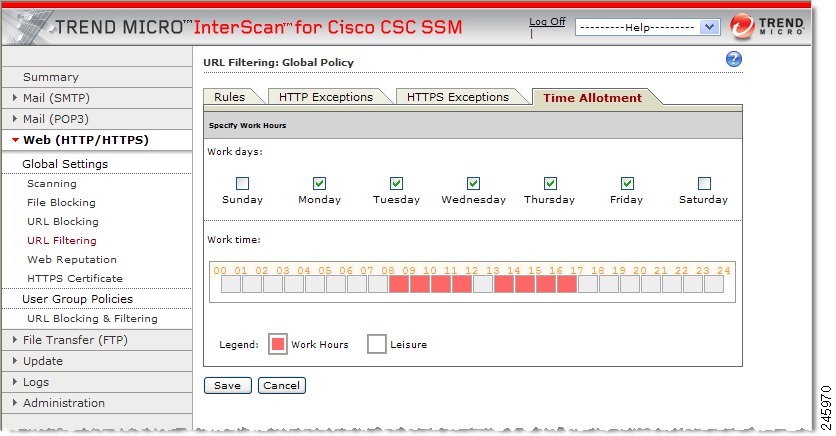The width and height of the screenshot is (836, 436).
Task: Cancel the time allotment changes
Action: tap(282, 385)
